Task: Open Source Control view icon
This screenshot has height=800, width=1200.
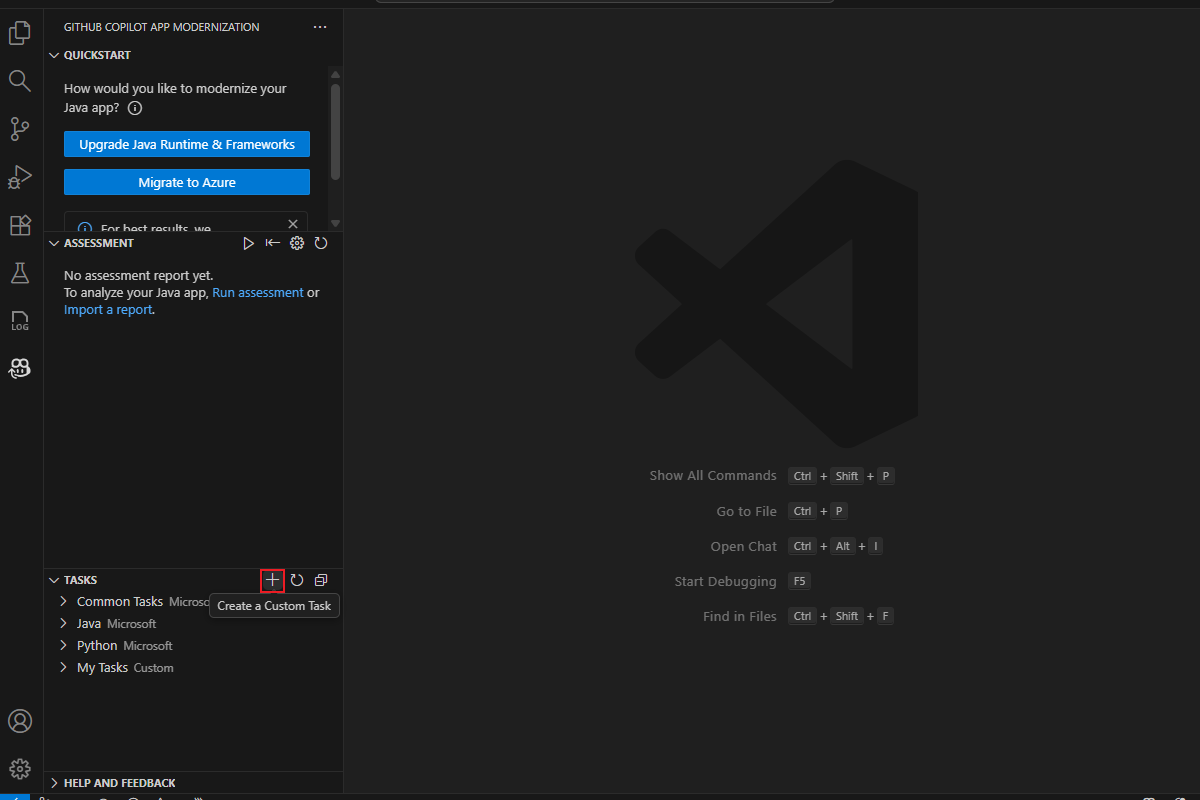Action: point(20,129)
